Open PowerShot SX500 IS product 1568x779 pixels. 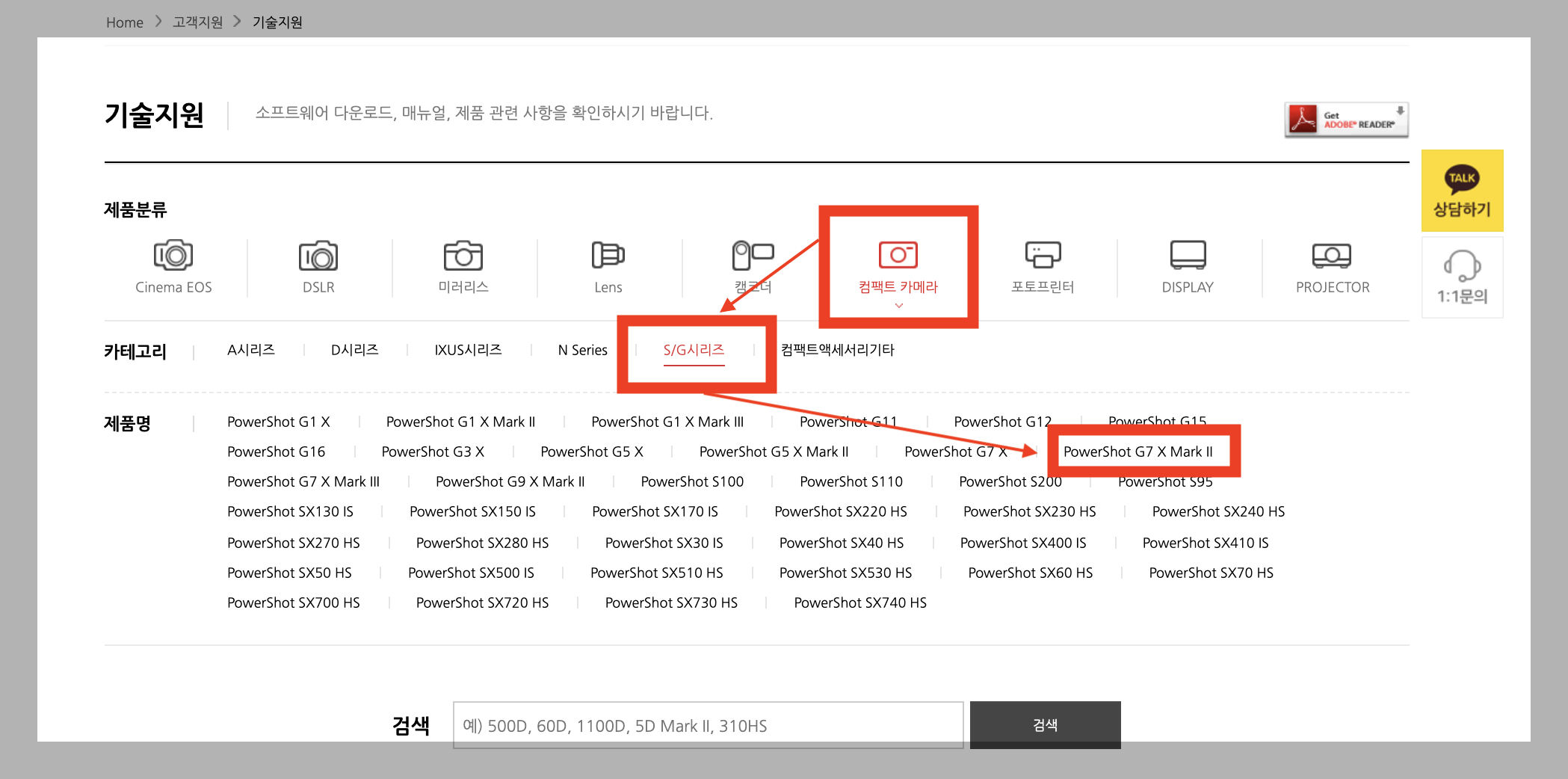tap(471, 573)
